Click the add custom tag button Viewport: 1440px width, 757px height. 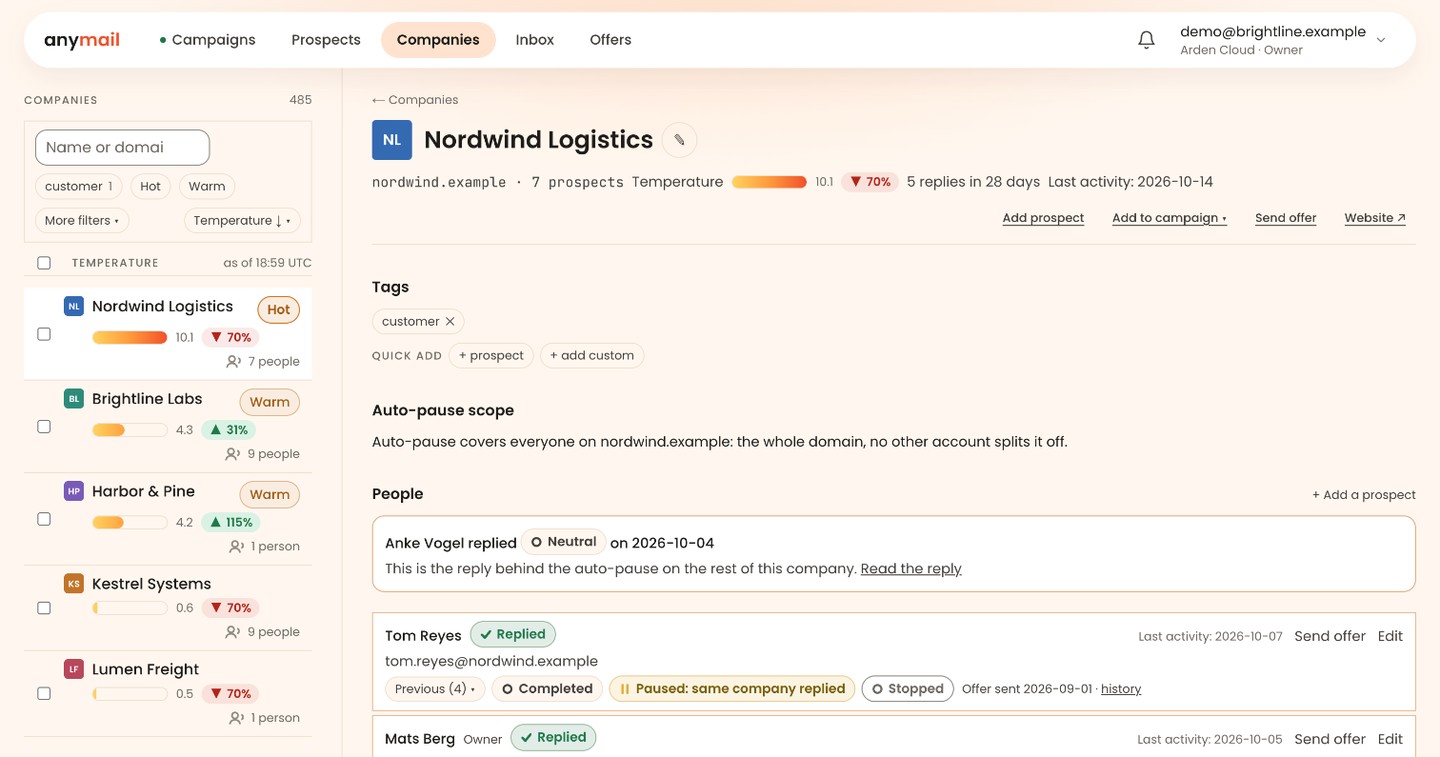pyautogui.click(x=592, y=355)
